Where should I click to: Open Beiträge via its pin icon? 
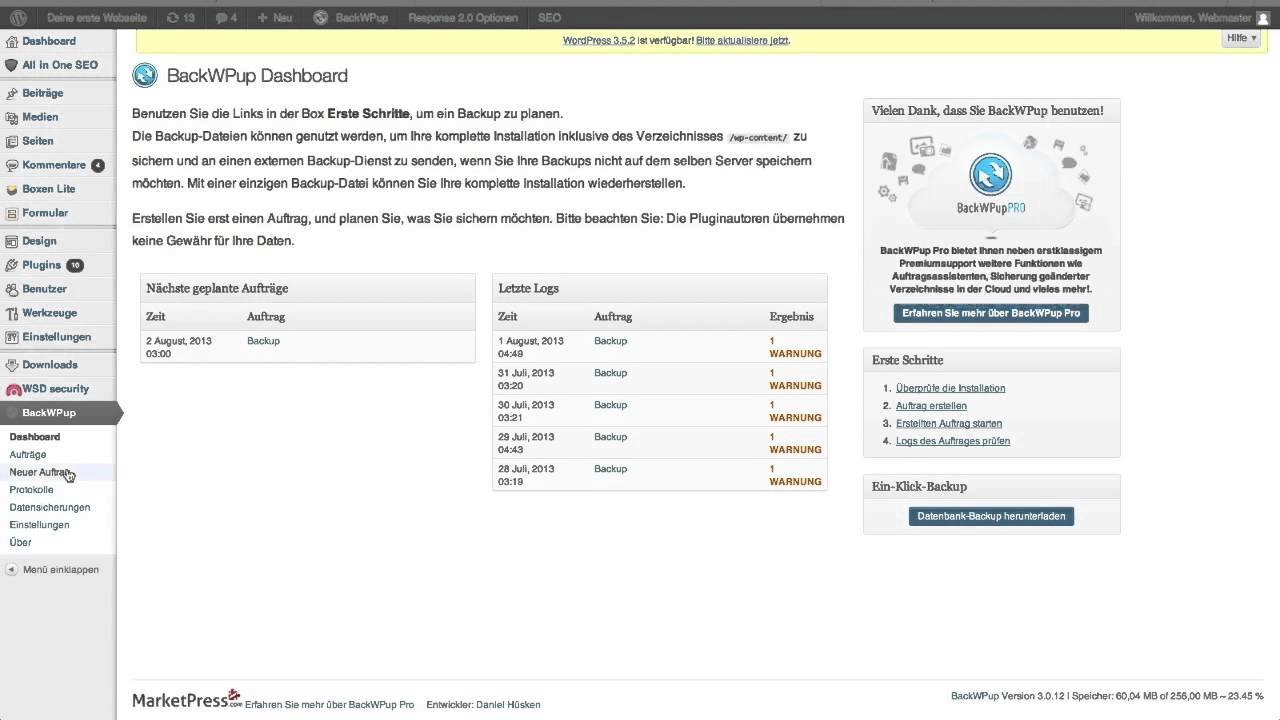tap(12, 93)
